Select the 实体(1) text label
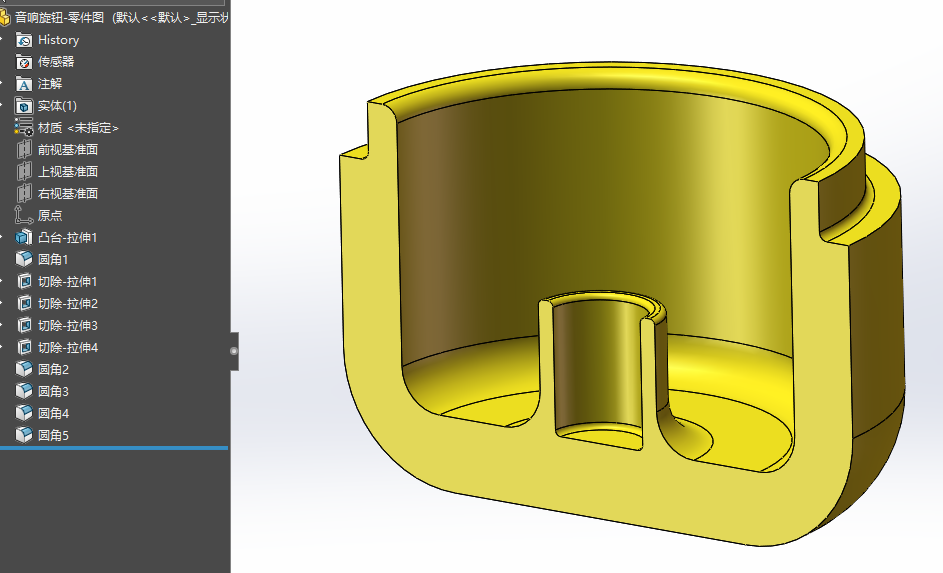Screen dimensions: 943x573 tap(57, 106)
